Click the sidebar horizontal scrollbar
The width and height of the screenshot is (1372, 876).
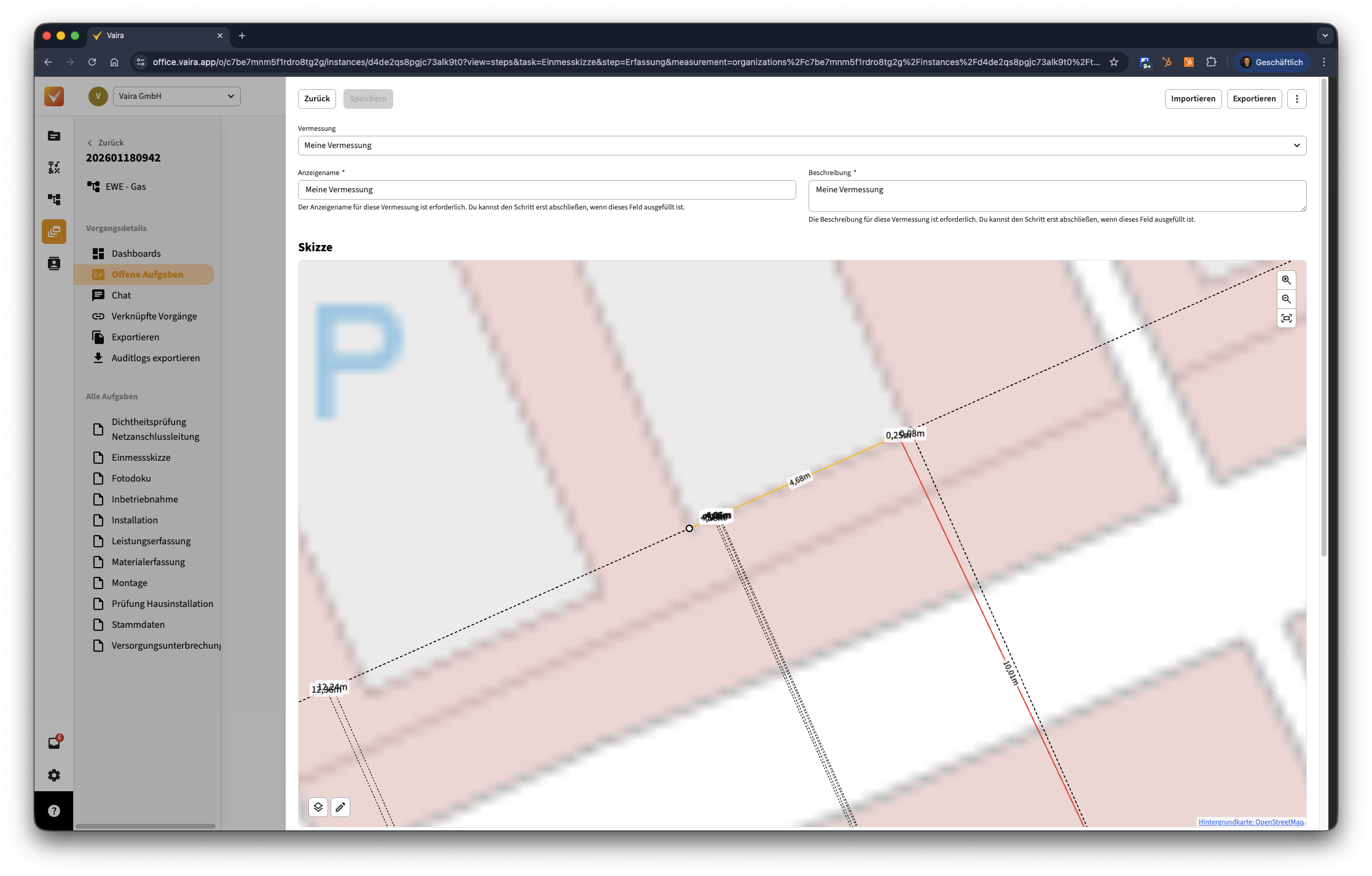click(146, 826)
